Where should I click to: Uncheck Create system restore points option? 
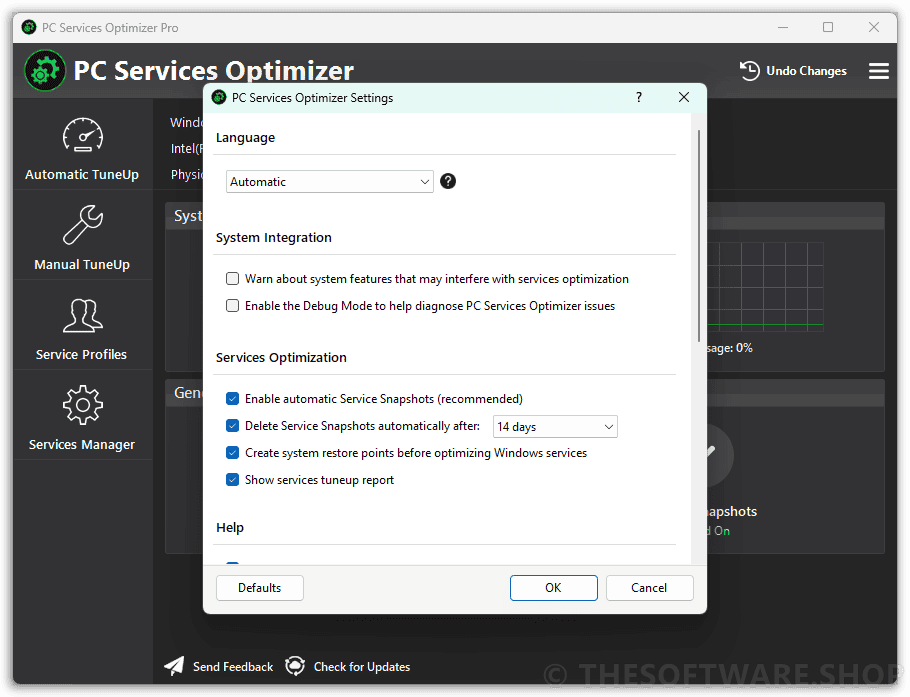(x=232, y=453)
